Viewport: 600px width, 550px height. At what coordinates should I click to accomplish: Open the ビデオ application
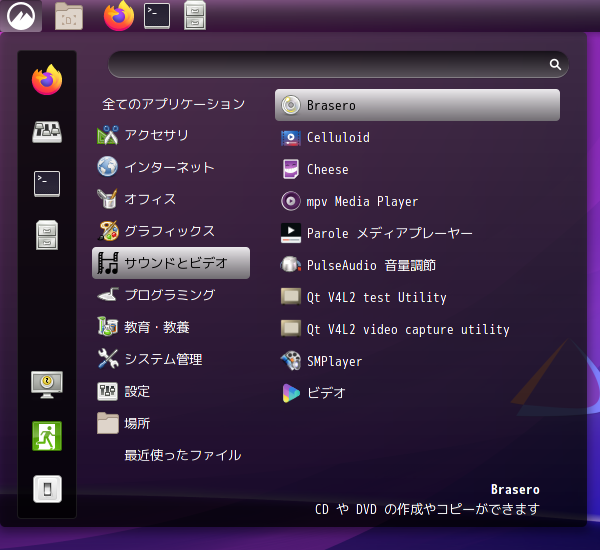click(417, 393)
